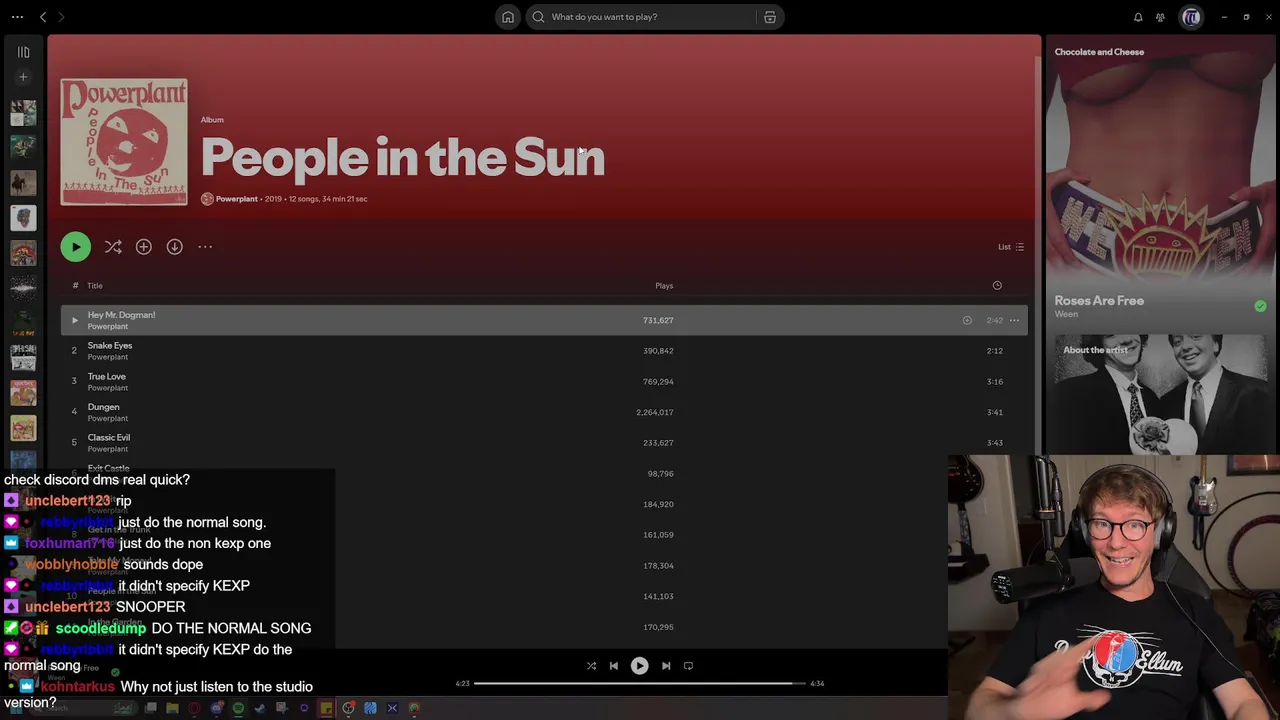Open more options for Hey Mr. Dogman!
The image size is (1280, 720).
click(x=1014, y=320)
